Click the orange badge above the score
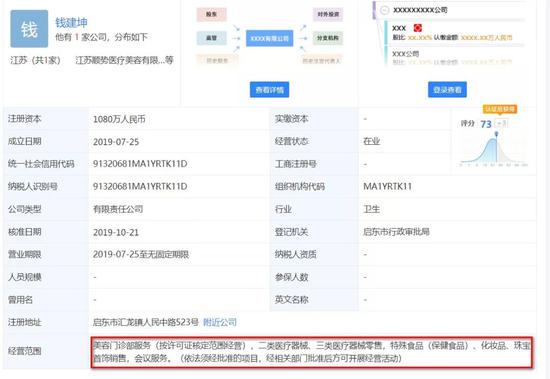 click(500, 109)
